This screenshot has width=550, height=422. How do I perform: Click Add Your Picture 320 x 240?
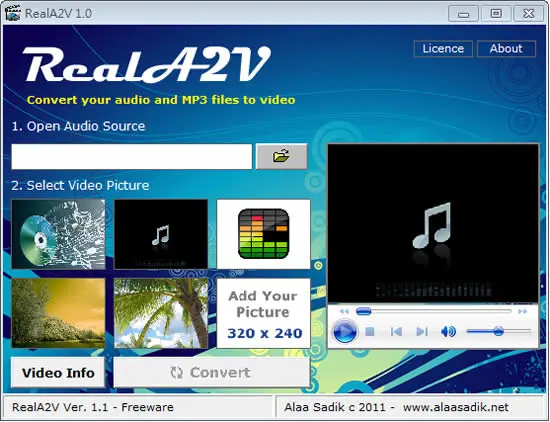(263, 313)
